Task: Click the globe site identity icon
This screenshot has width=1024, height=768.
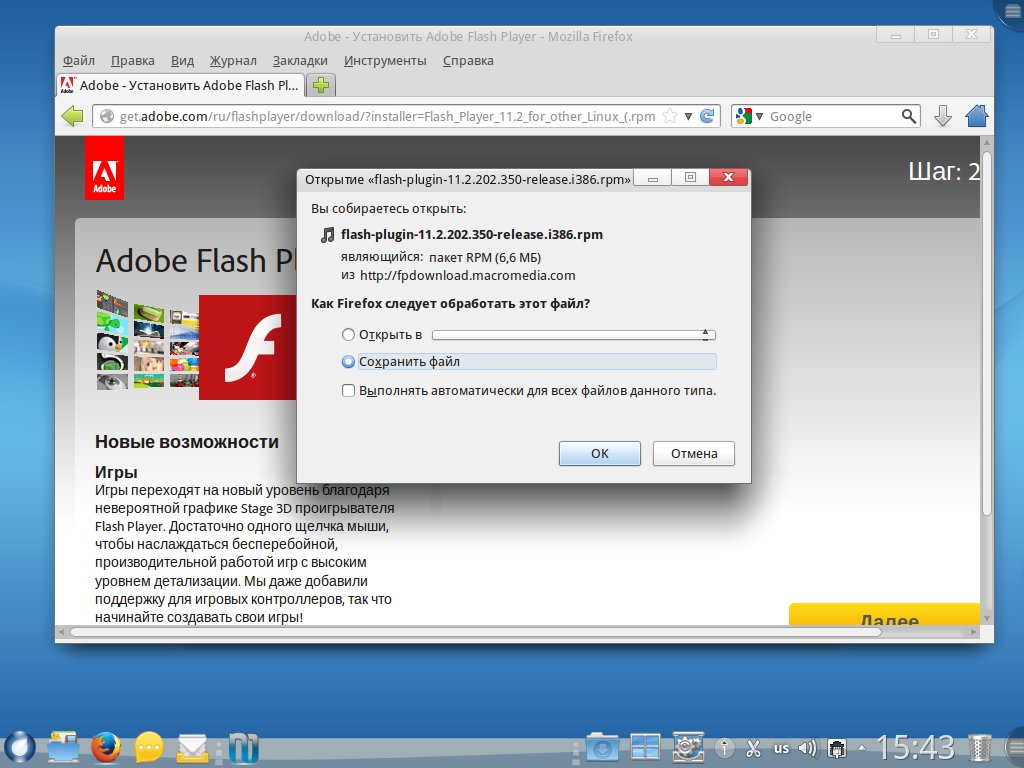Action: [x=107, y=116]
